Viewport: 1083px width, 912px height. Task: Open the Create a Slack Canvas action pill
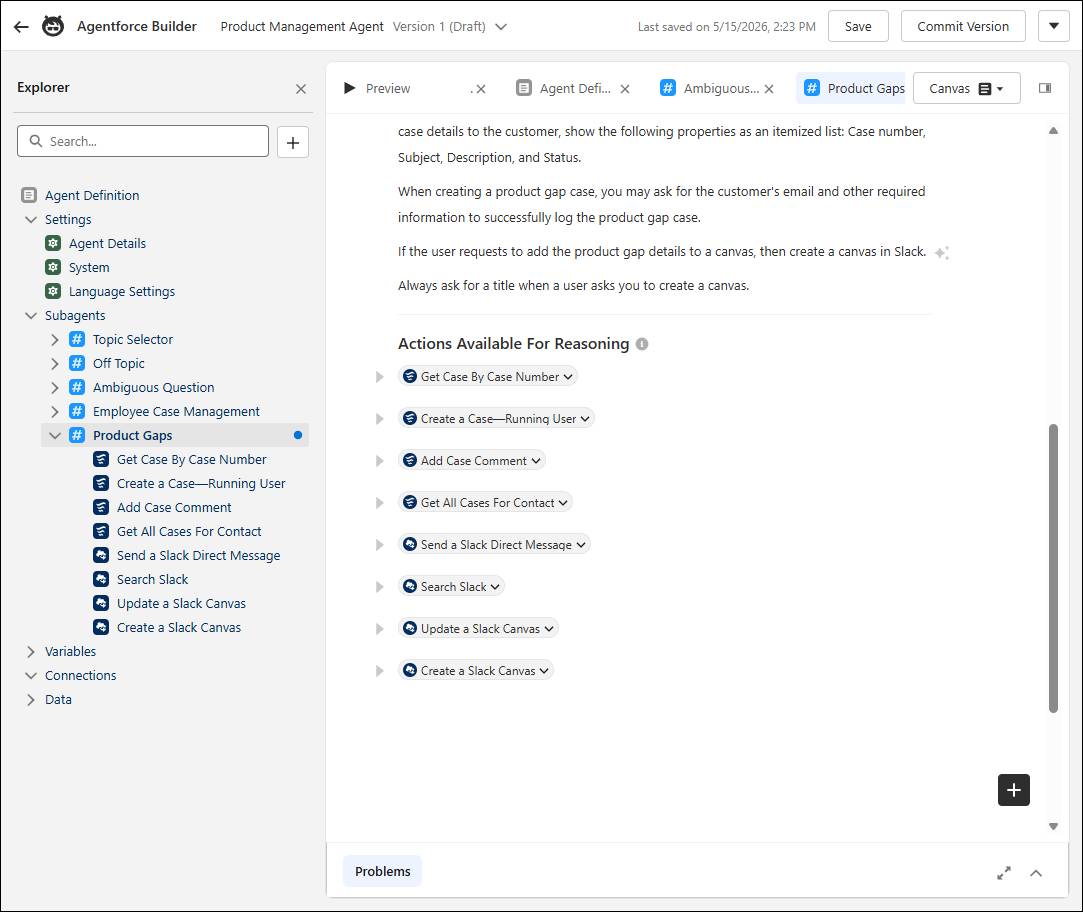[476, 671]
